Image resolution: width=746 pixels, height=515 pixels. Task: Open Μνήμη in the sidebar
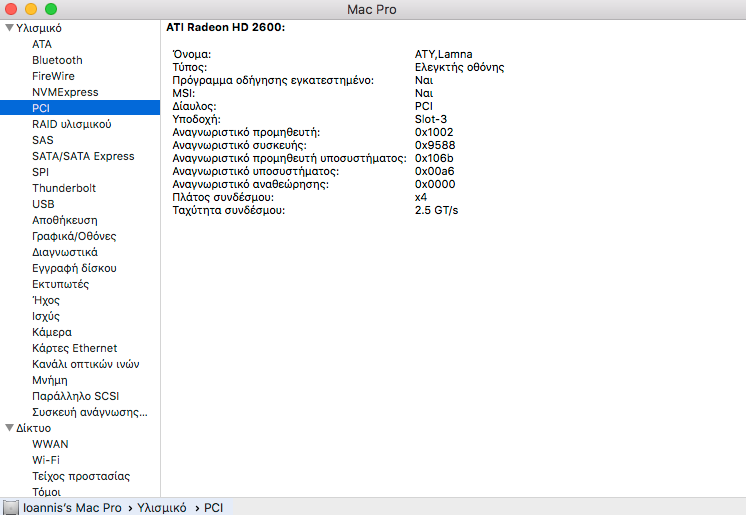pos(50,380)
